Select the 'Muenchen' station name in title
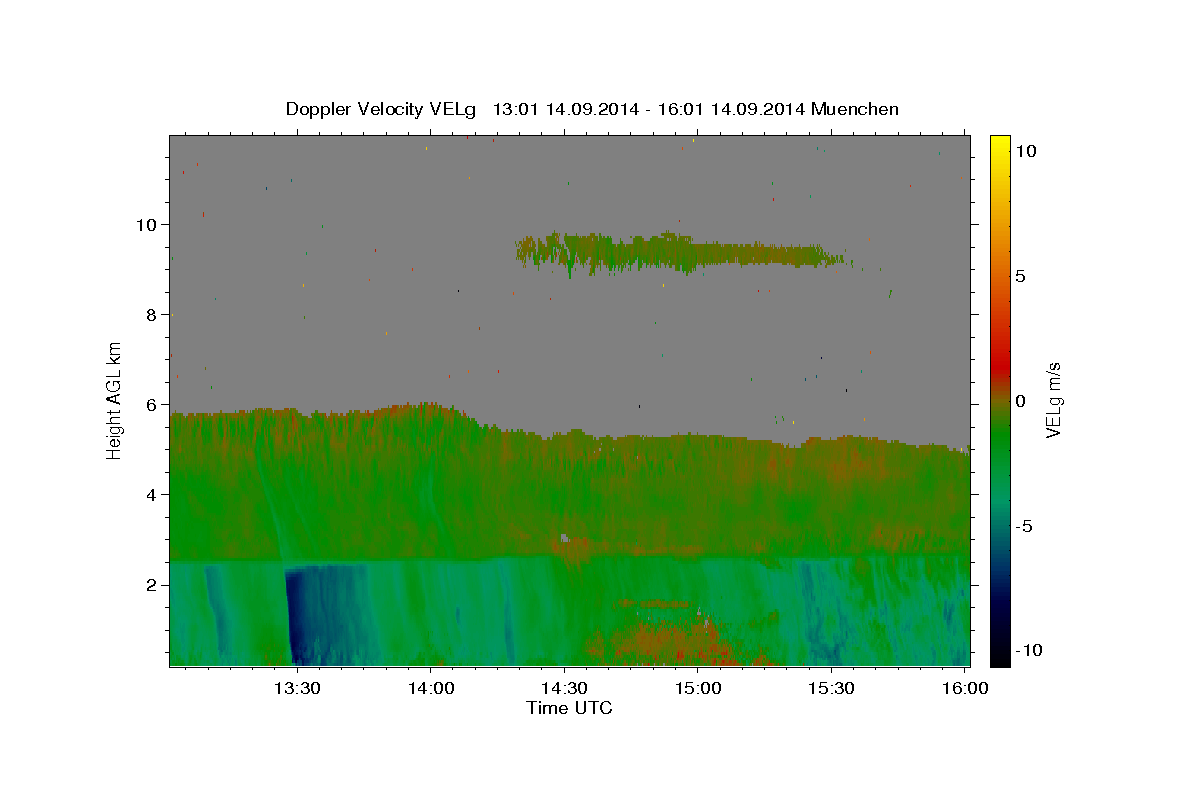Image resolution: width=1200 pixels, height=800 pixels. coord(855,109)
